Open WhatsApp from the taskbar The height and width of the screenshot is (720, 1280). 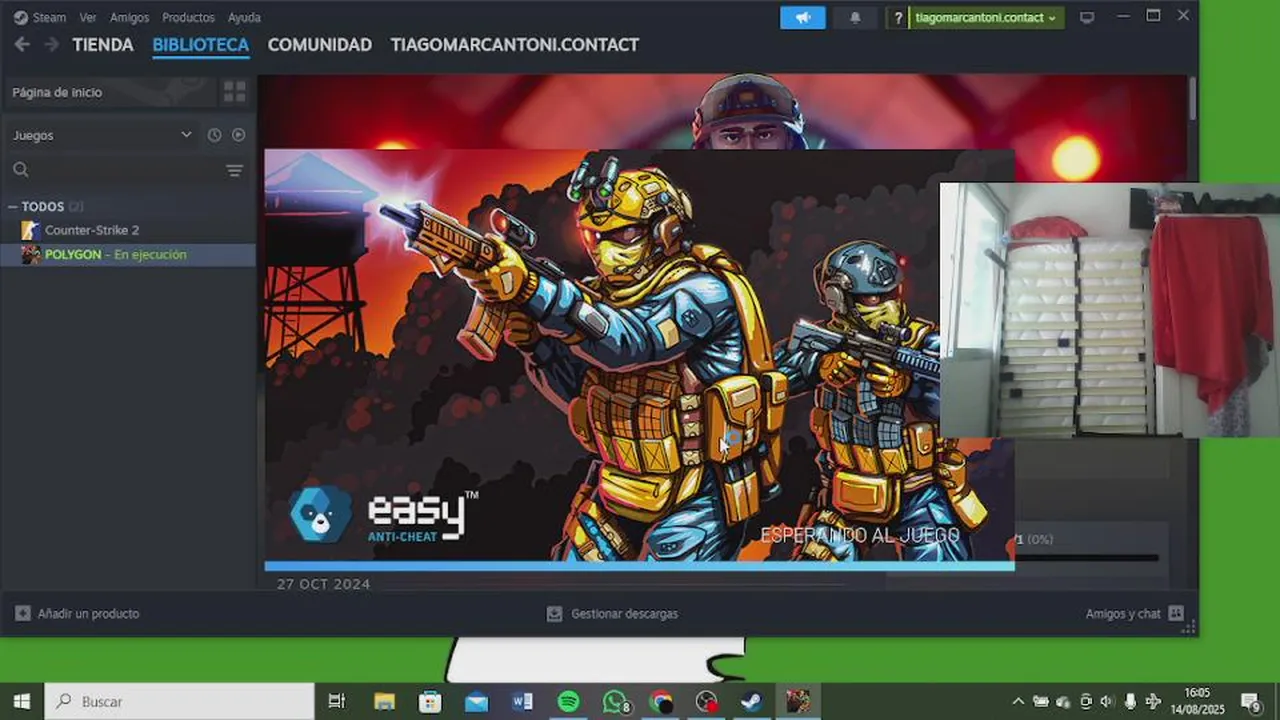pyautogui.click(x=615, y=701)
